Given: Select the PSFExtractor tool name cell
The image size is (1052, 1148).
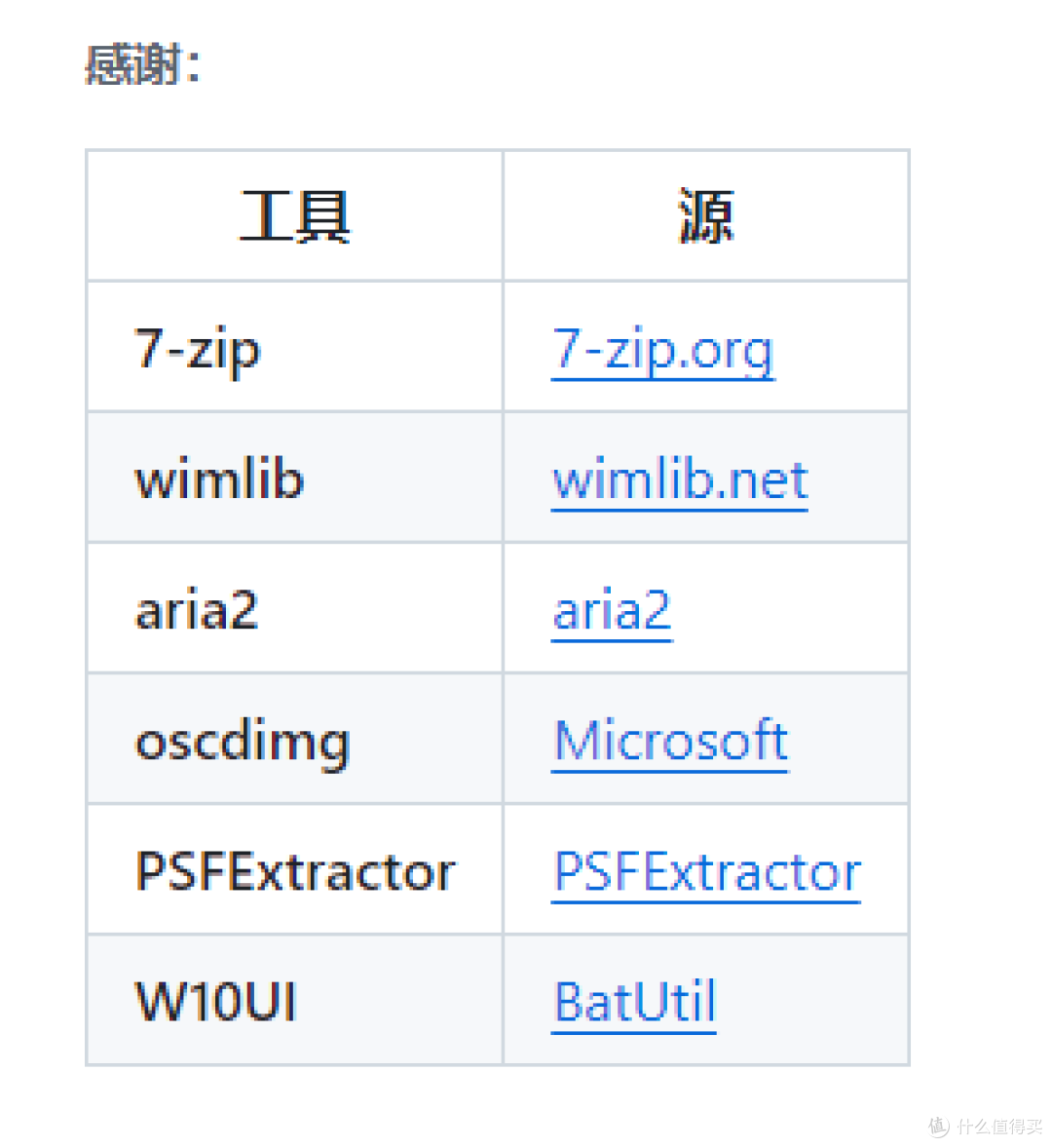Looking at the screenshot, I should tap(293, 870).
